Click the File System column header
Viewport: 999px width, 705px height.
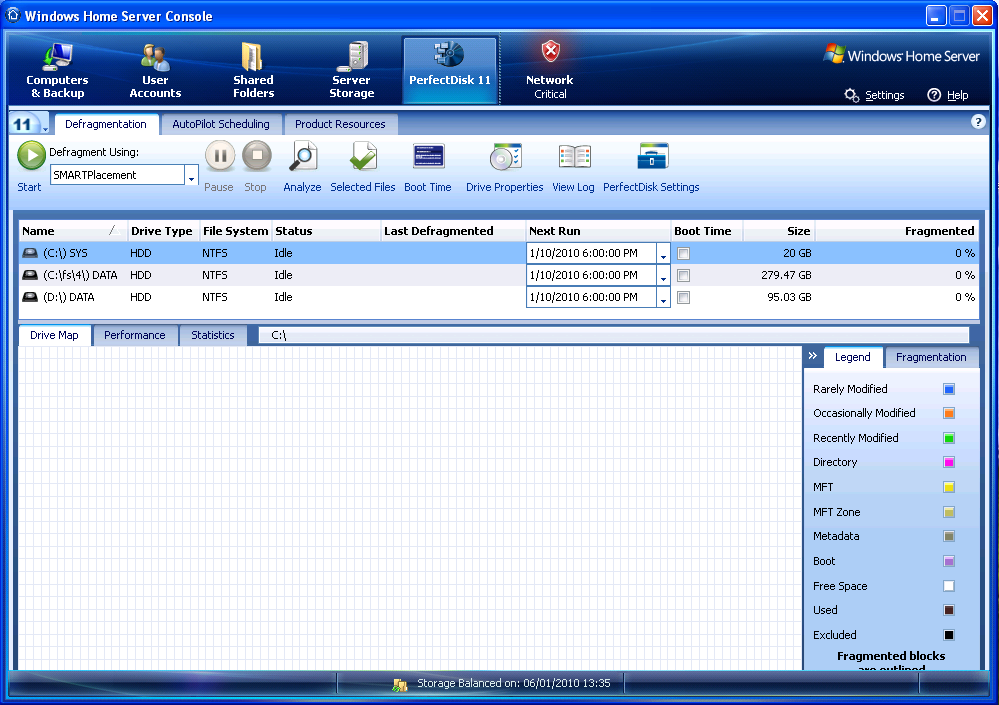click(235, 231)
